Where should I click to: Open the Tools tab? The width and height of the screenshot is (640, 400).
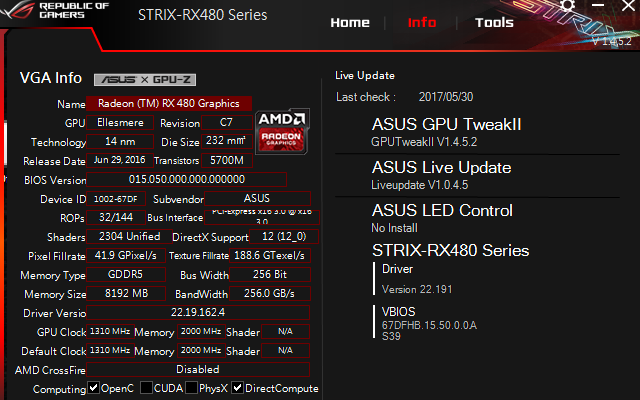pos(494,22)
